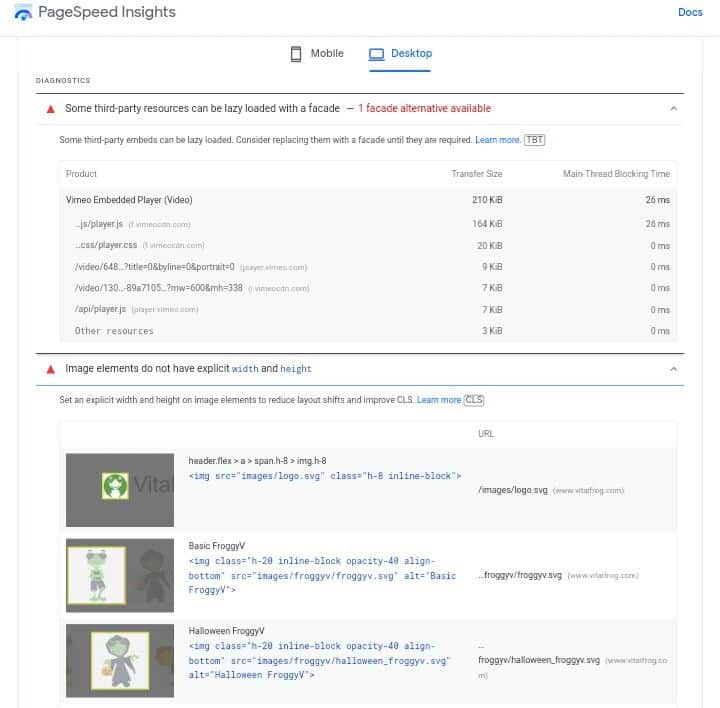The height and width of the screenshot is (708, 720).
Task: Click the halloween_froggyv.svg img code snippet
Action: pos(319,660)
